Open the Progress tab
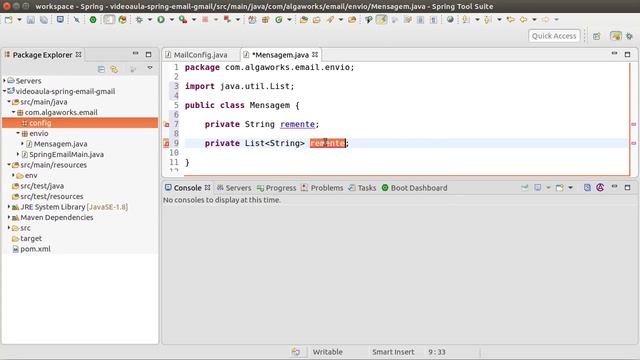Viewport: 640px width, 360px height. pyautogui.click(x=276, y=188)
